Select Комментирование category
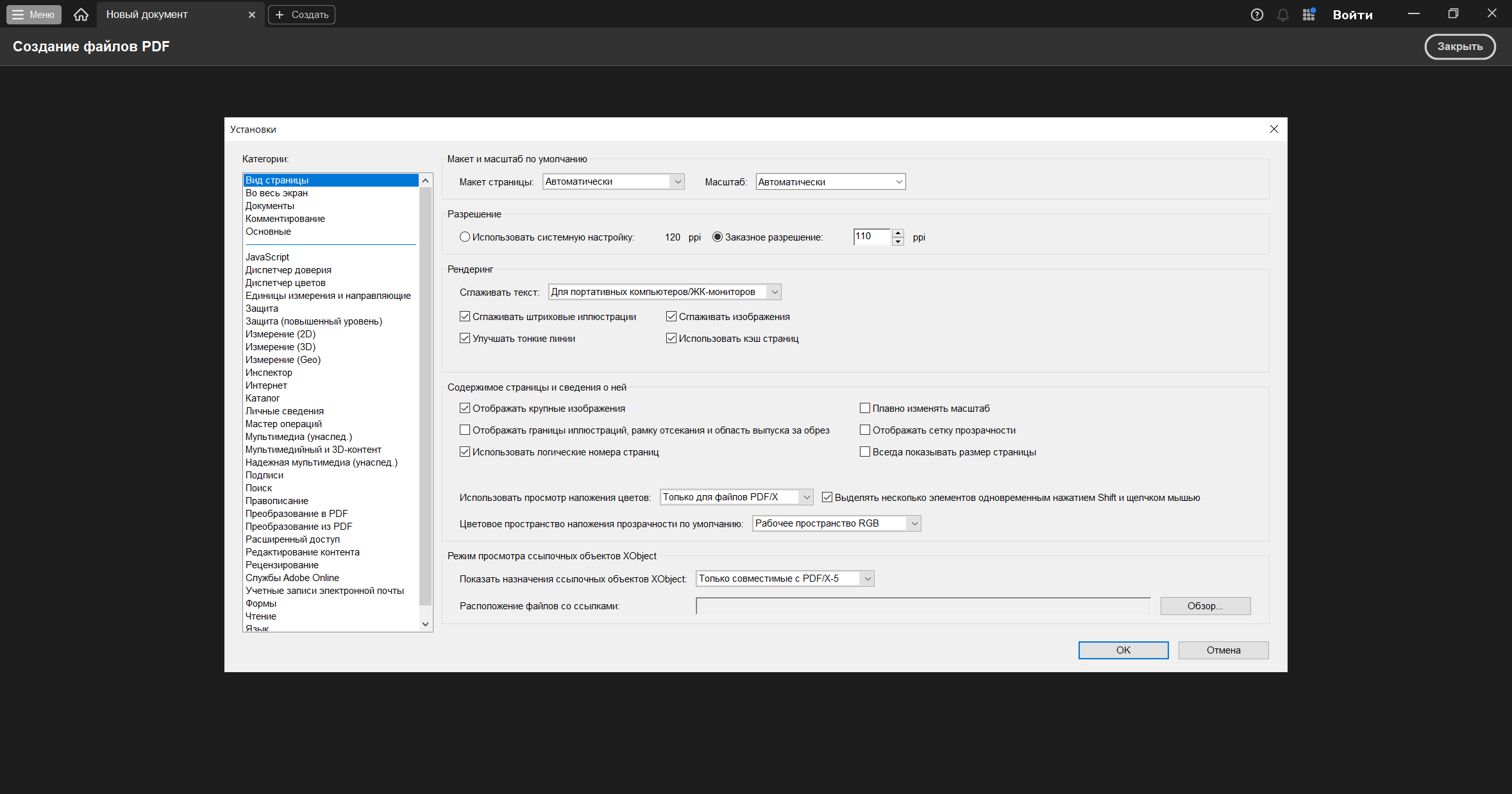 [331, 219]
